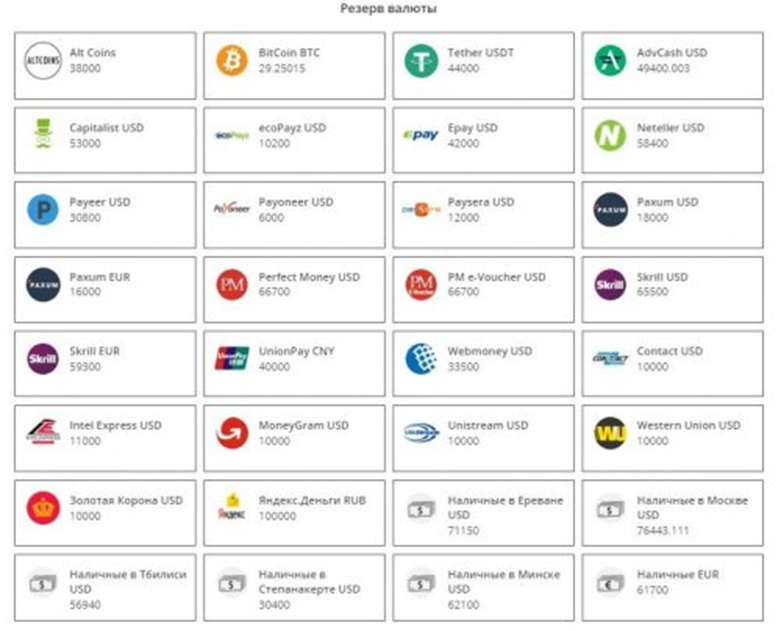Viewport: 781px width, 631px height.
Task: Click the UnionPay CNY card icon
Action: [x=231, y=358]
